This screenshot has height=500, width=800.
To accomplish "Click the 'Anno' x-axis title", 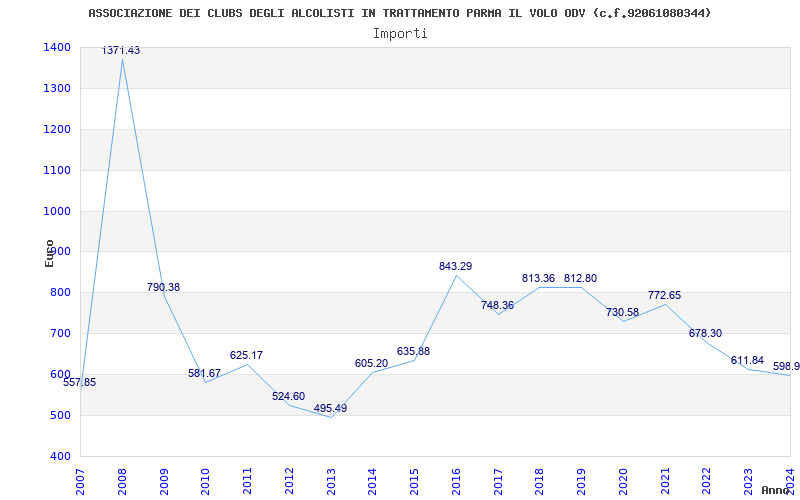I will tap(778, 490).
